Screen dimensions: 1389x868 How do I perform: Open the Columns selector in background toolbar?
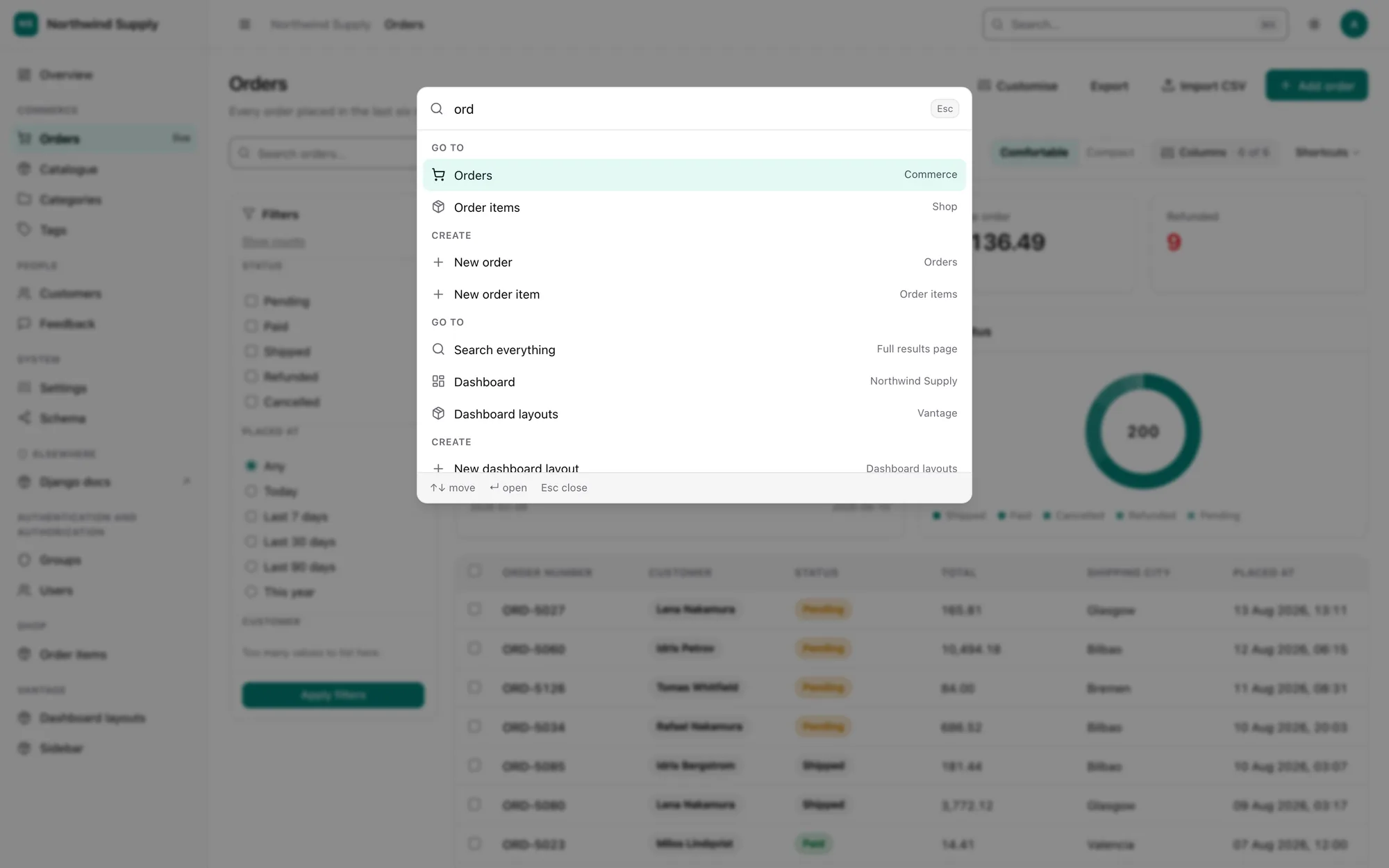[x=1214, y=152]
